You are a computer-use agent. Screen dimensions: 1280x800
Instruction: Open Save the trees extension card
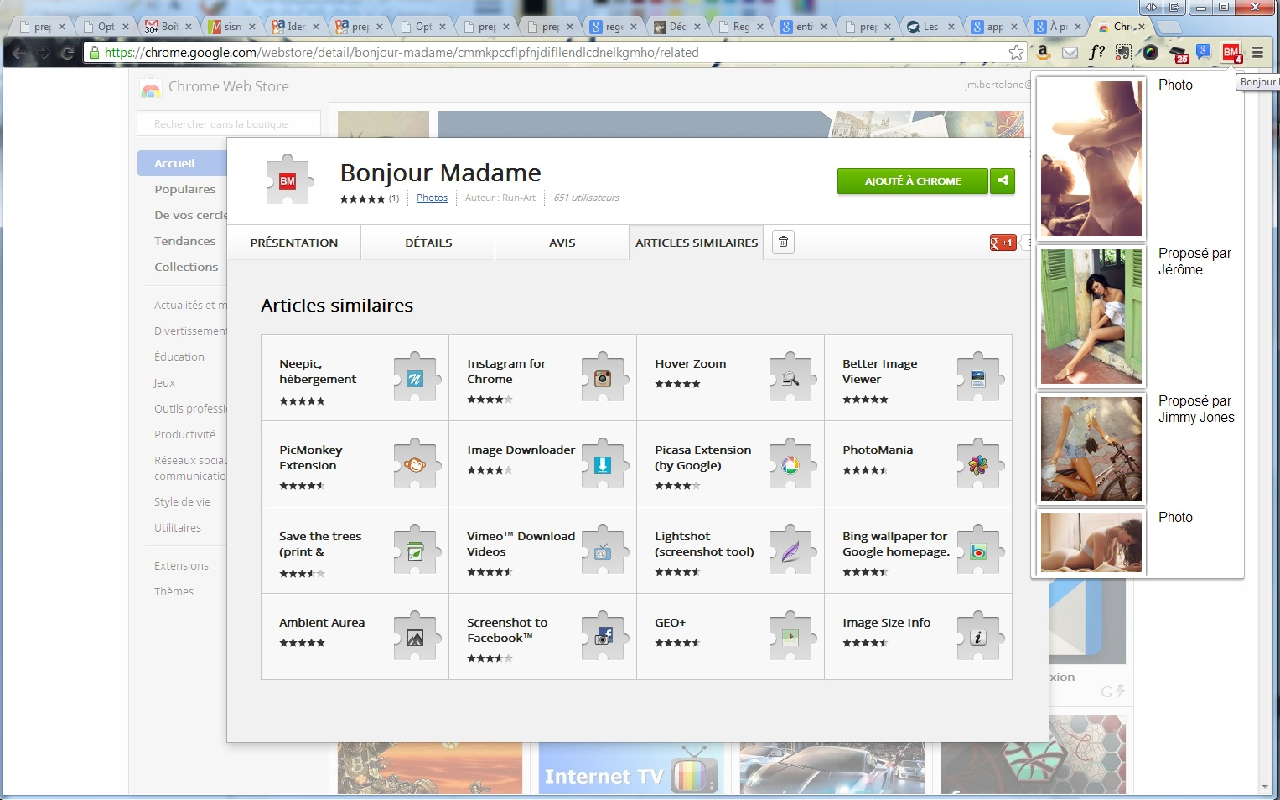pyautogui.click(x=355, y=549)
